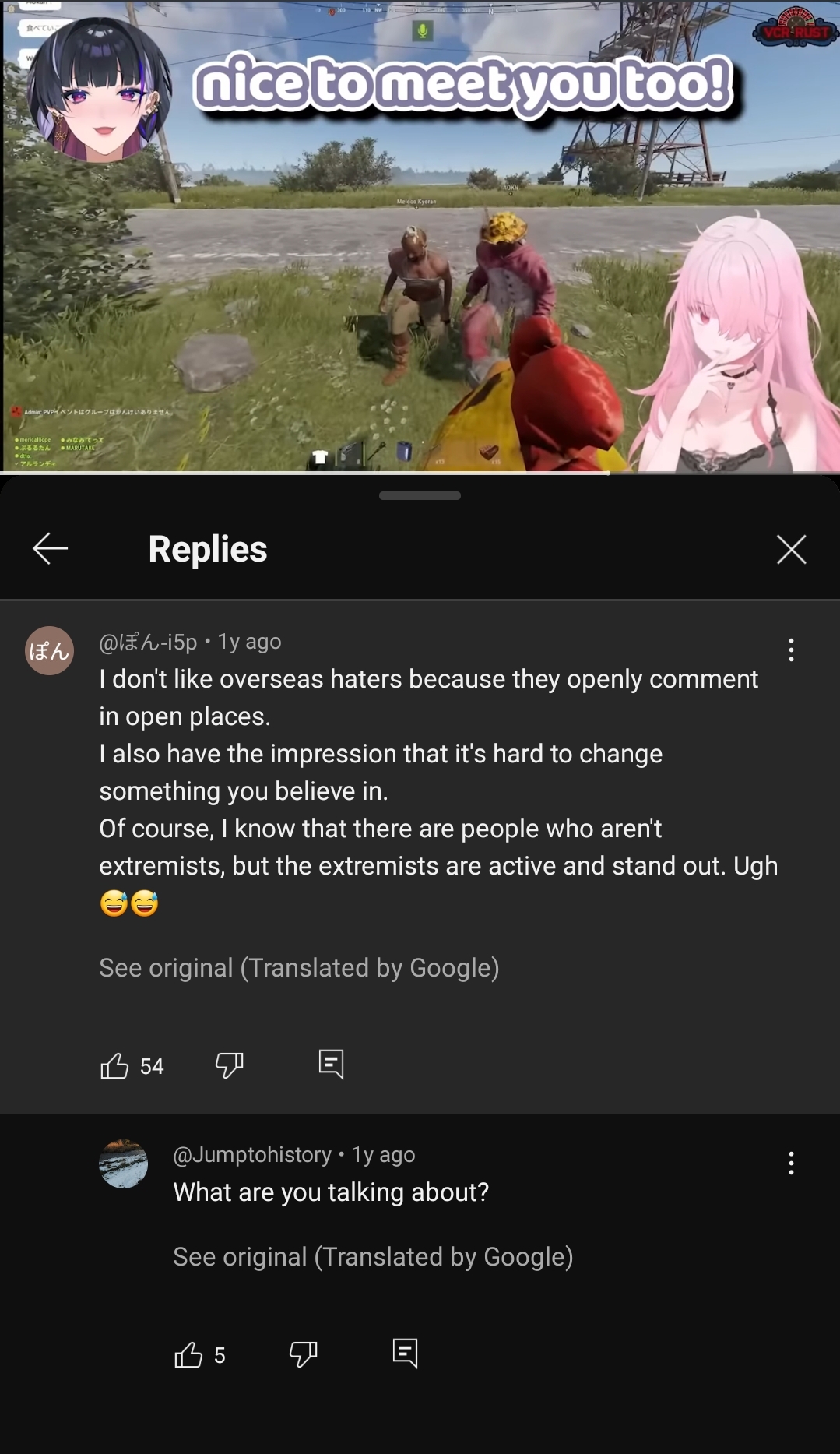The image size is (840, 1454).
Task: Tap the Replies header title
Action: click(x=208, y=549)
